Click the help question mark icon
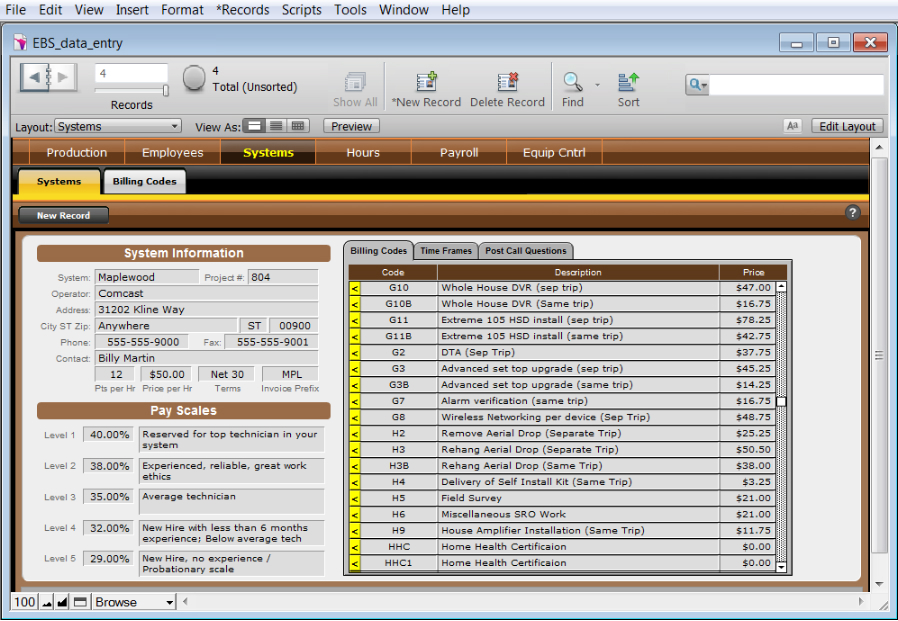This screenshot has height=621, width=898. point(853,212)
